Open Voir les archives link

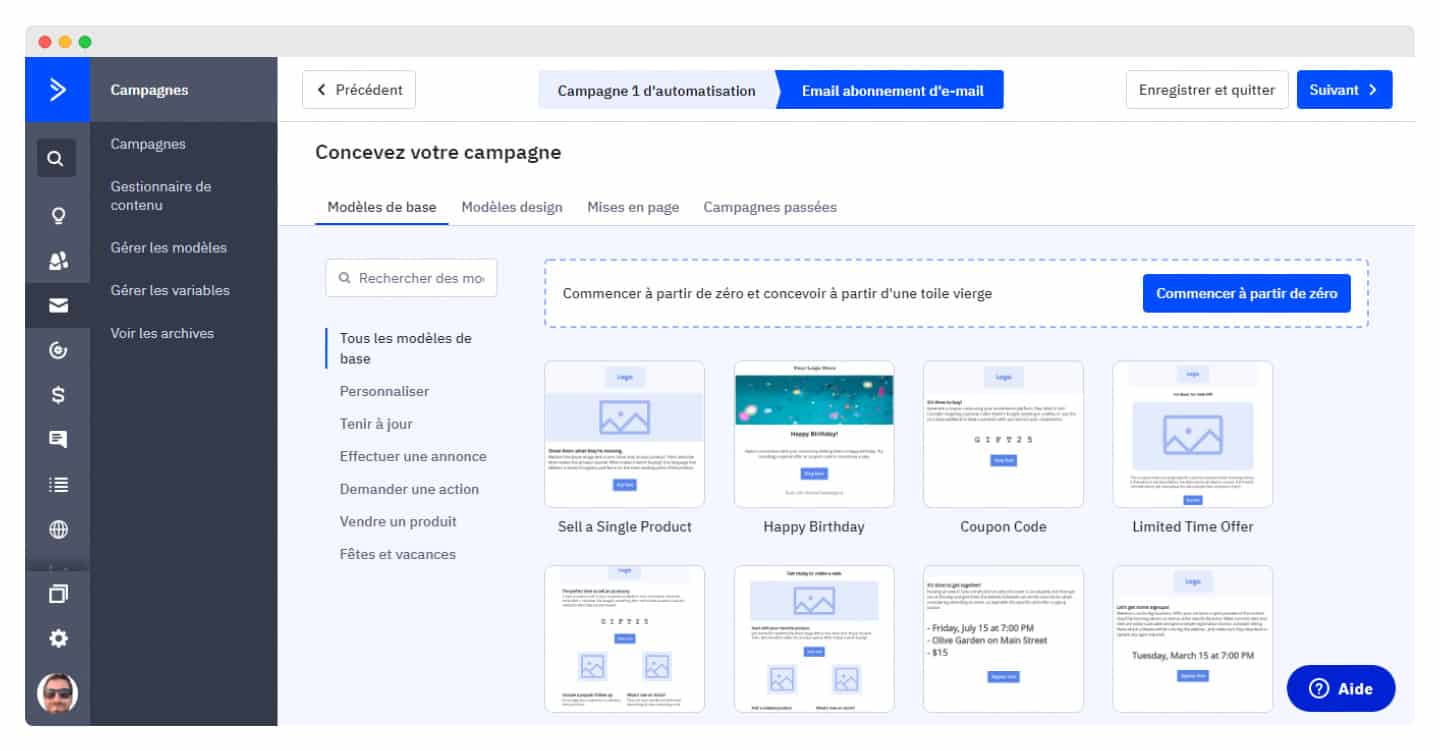[x=162, y=333]
